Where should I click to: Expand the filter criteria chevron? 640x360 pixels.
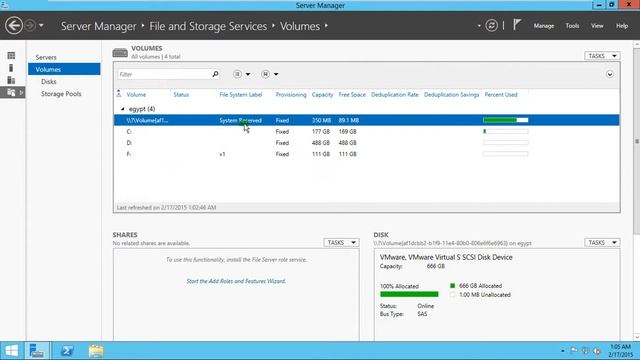[609, 74]
